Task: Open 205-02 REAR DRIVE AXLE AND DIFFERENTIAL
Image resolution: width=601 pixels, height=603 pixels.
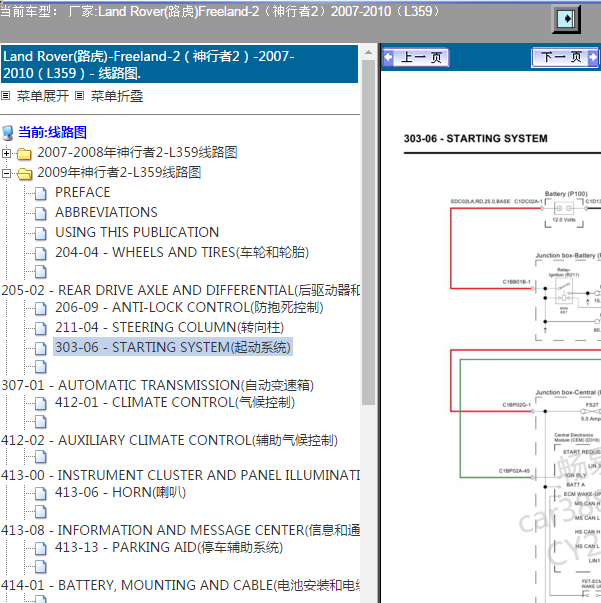Action: [x=180, y=290]
